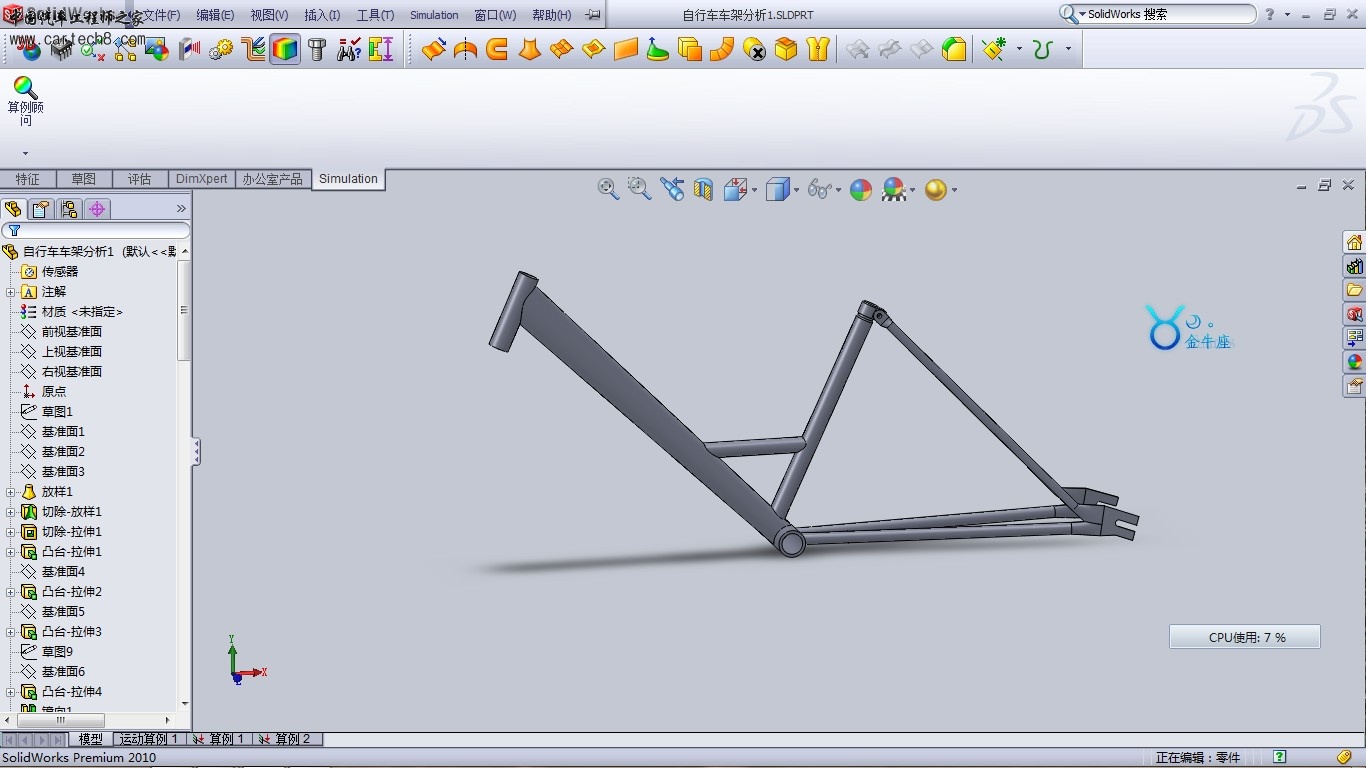The width and height of the screenshot is (1366, 768).
Task: Open Curves dropdown arrow
Action: (x=1068, y=49)
